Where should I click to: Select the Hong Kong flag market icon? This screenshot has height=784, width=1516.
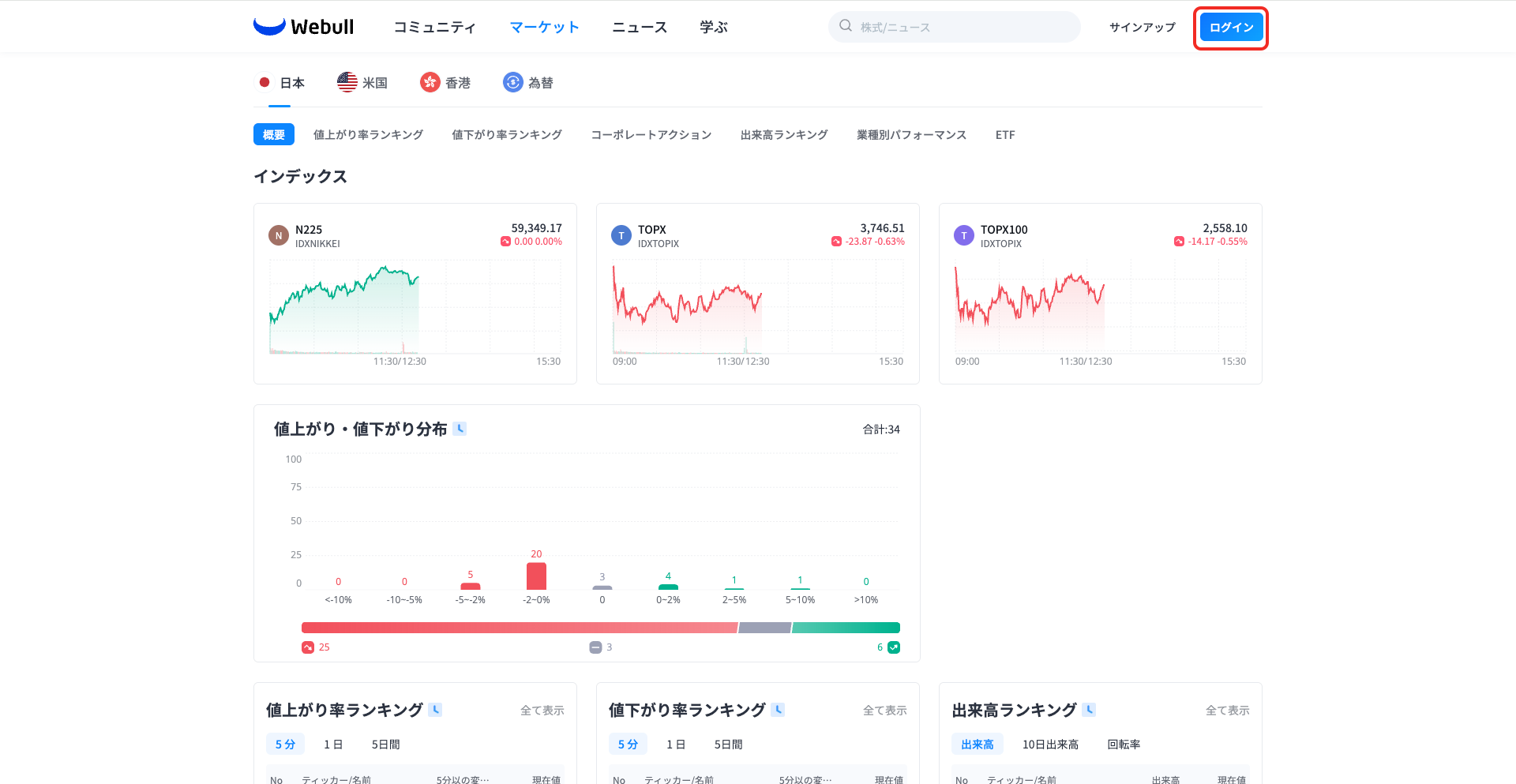click(430, 82)
